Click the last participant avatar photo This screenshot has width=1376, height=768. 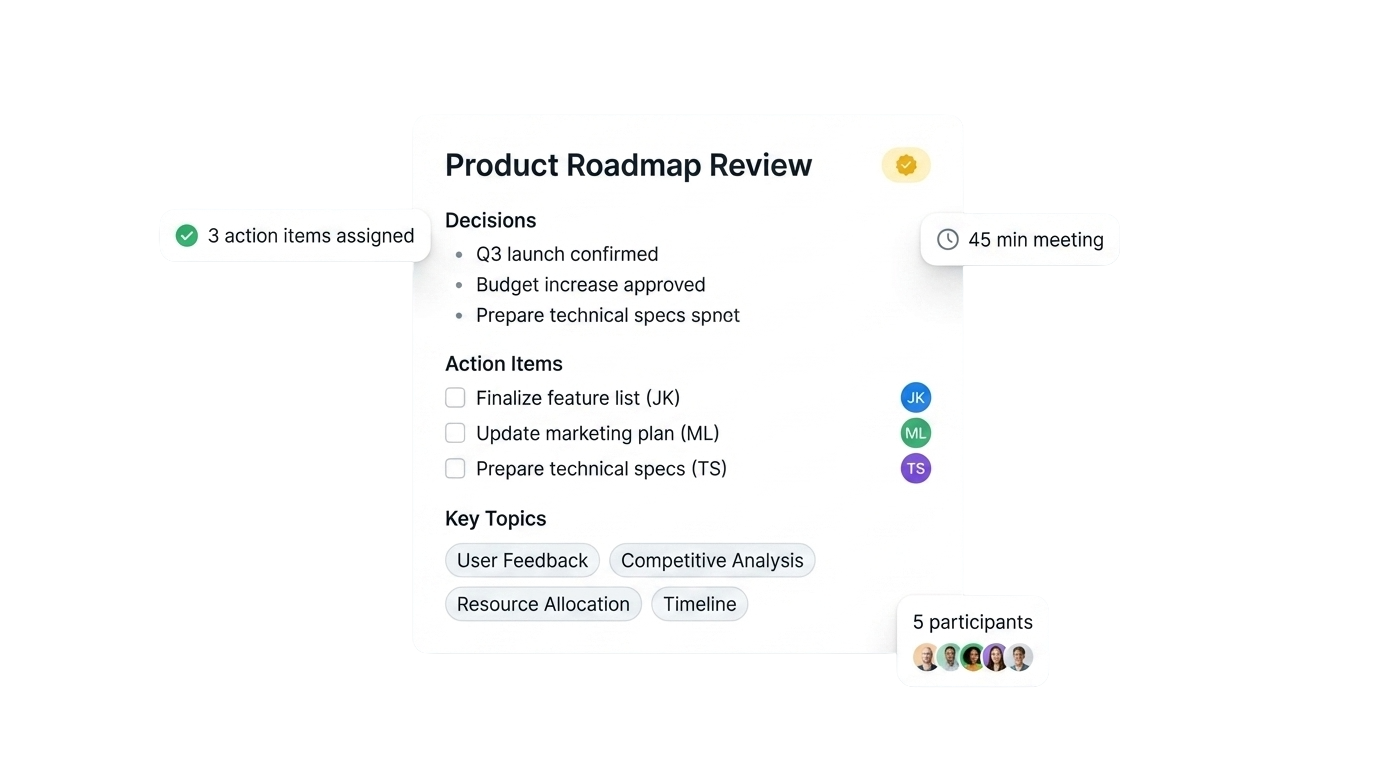(1019, 657)
